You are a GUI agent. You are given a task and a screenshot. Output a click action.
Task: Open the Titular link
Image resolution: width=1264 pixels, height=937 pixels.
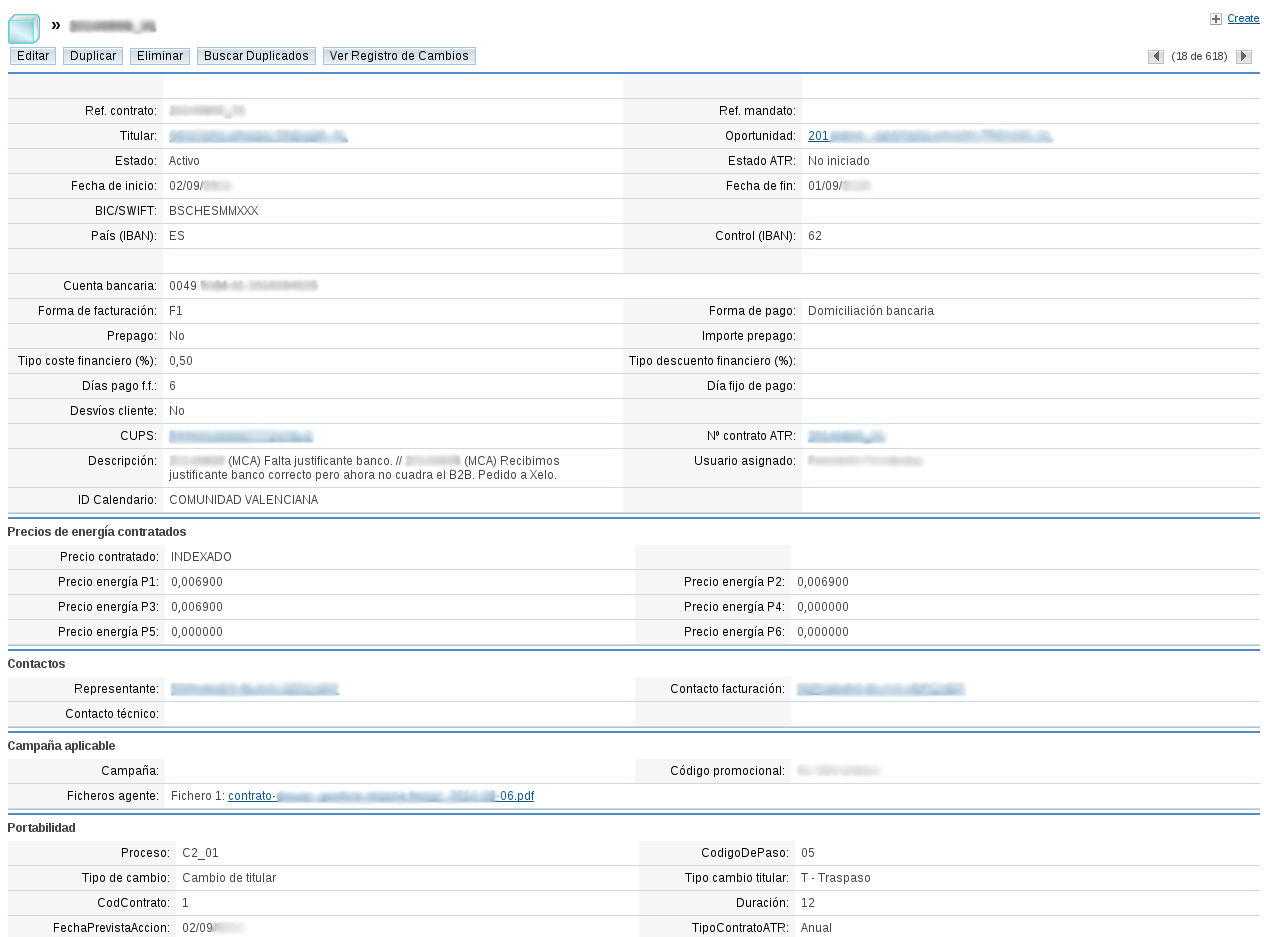(257, 135)
